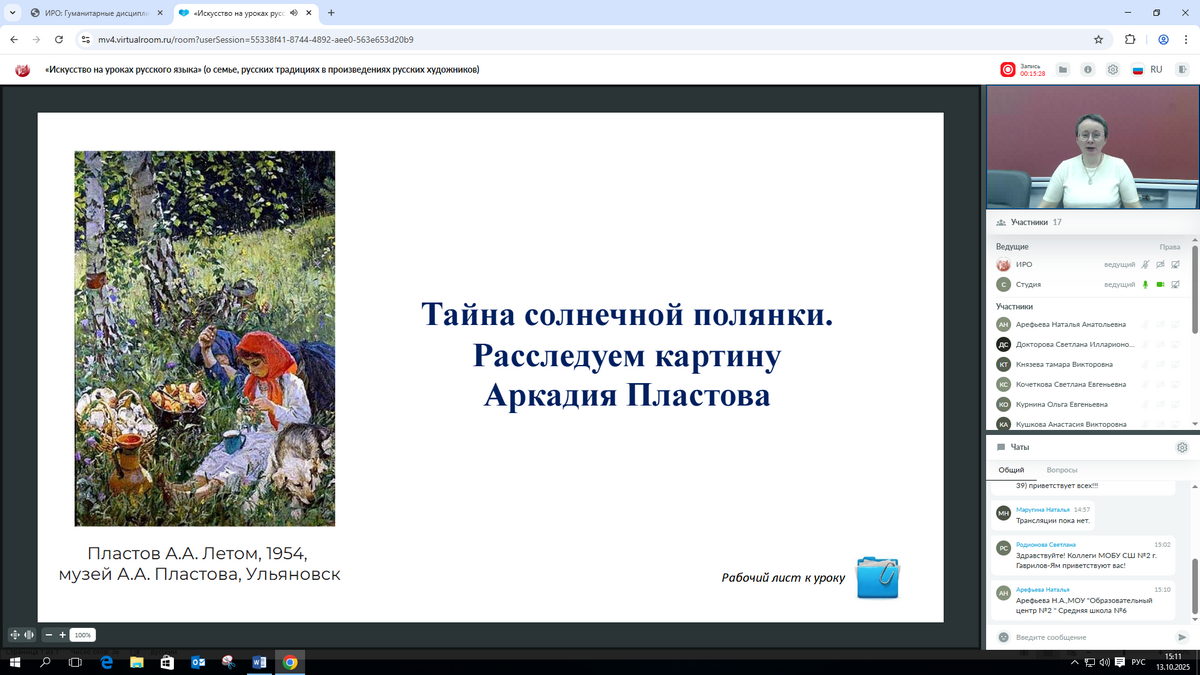The width and height of the screenshot is (1200, 675).
Task: Switch to the Вопросы chat tab
Action: [x=1061, y=470]
